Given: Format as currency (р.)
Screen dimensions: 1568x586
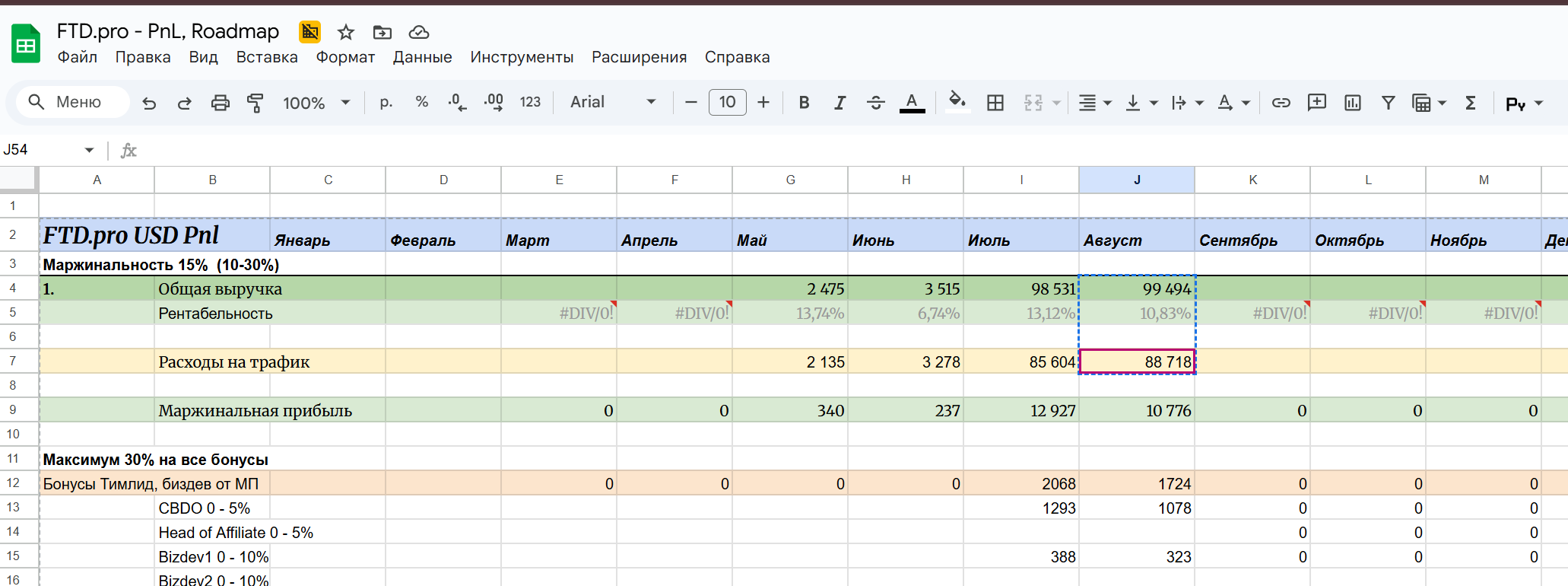Looking at the screenshot, I should point(386,102).
